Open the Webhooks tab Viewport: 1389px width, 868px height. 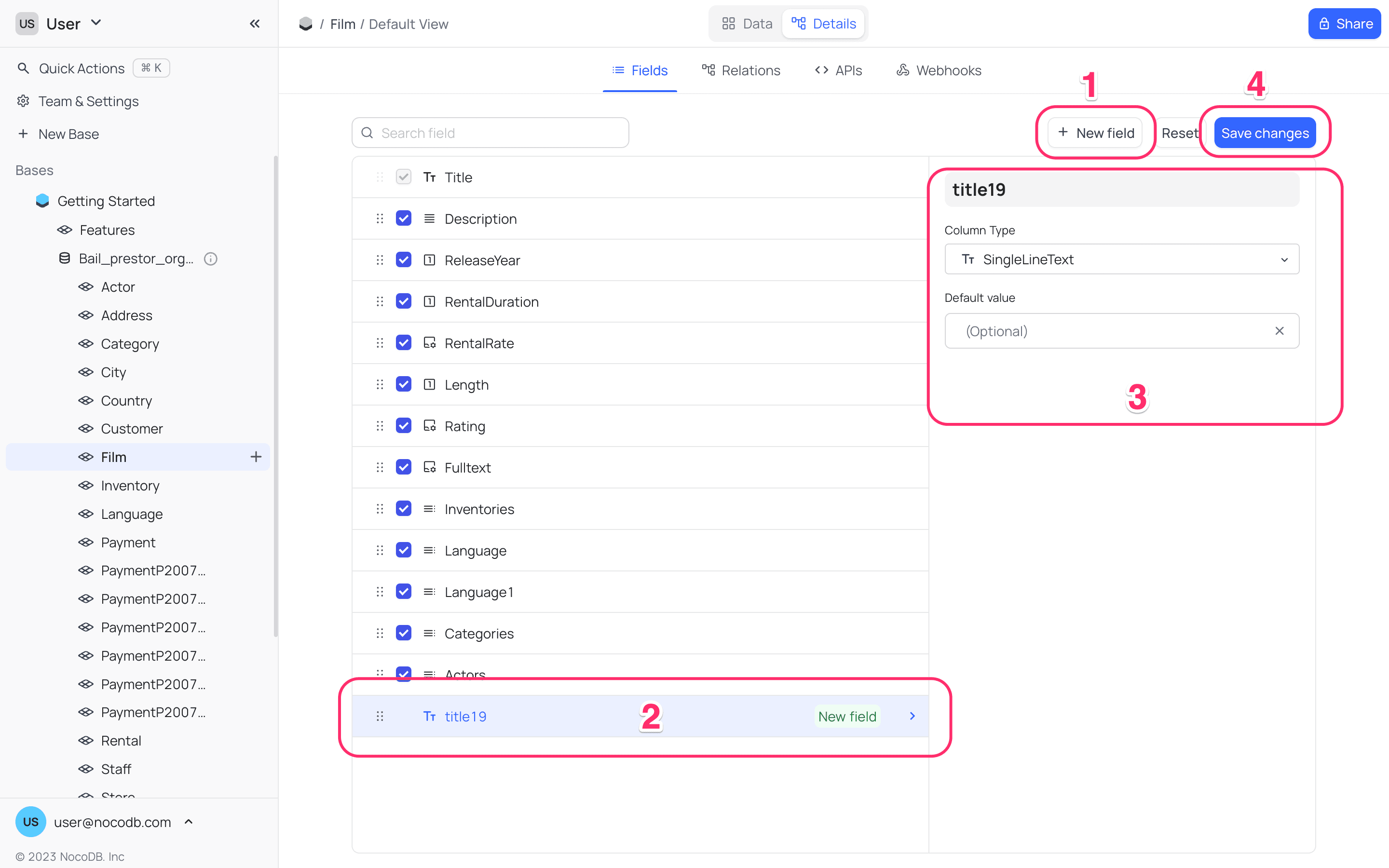click(x=939, y=70)
